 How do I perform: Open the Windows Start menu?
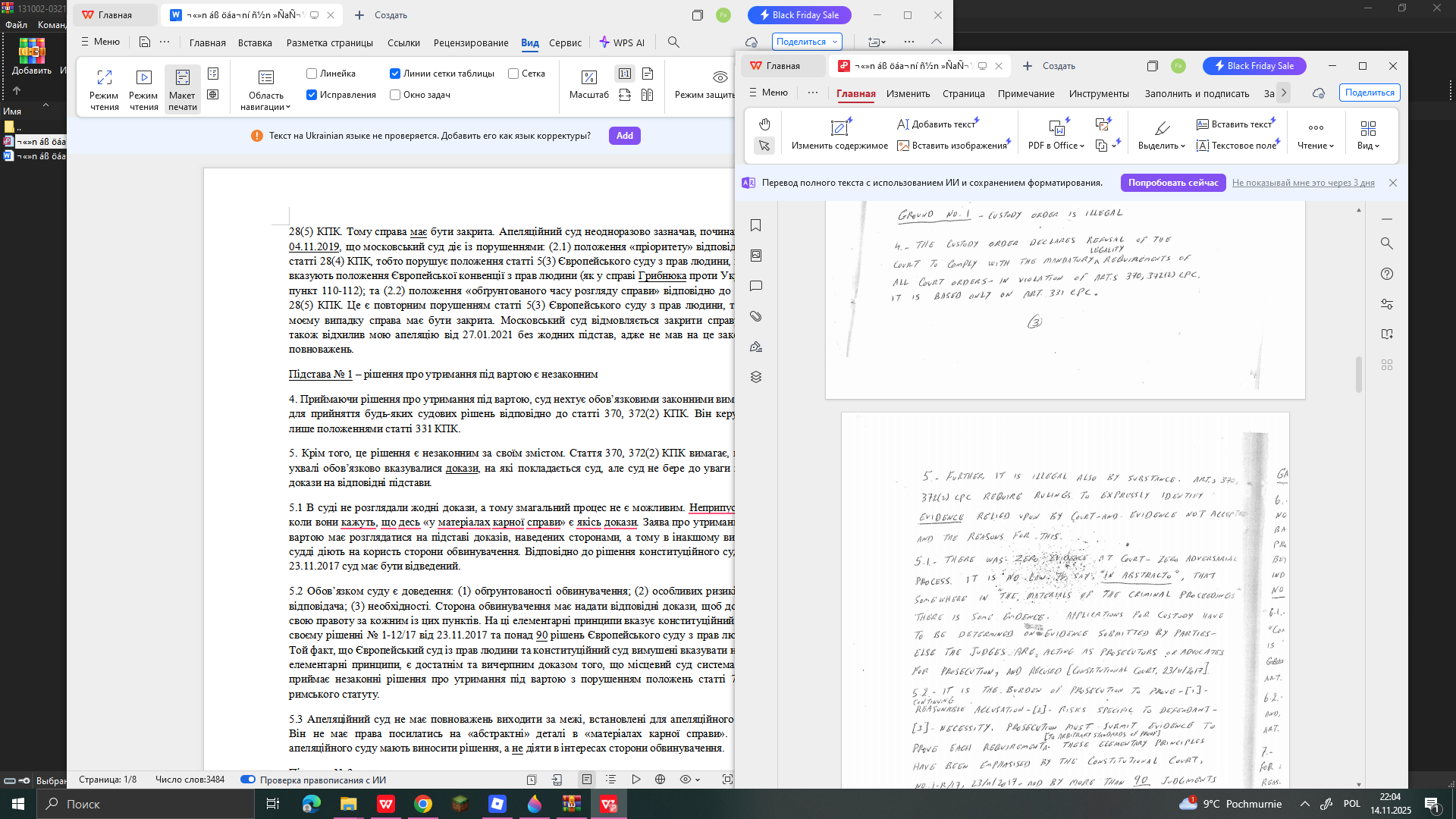coord(18,804)
